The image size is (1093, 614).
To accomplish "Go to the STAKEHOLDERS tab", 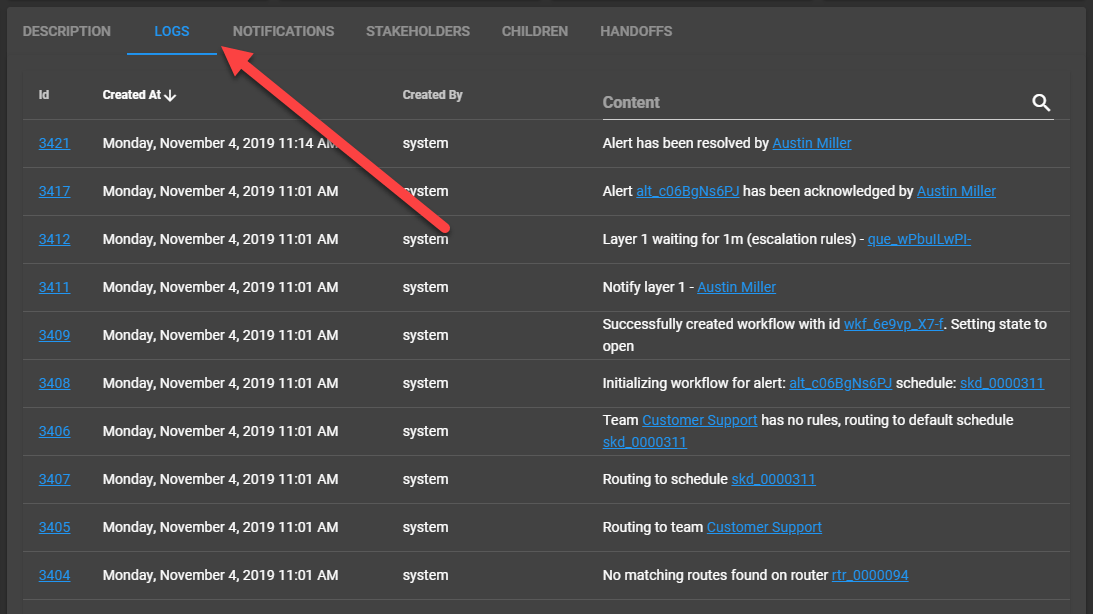I will [x=418, y=31].
